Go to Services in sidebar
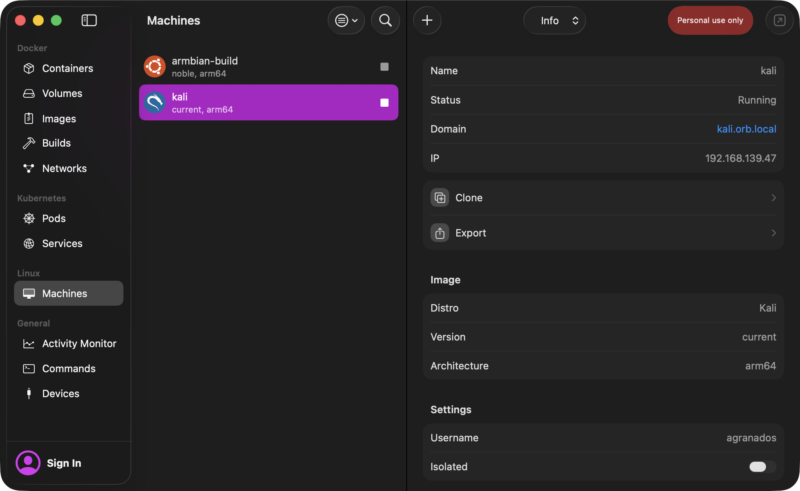Viewport: 800px width, 491px height. [62, 243]
